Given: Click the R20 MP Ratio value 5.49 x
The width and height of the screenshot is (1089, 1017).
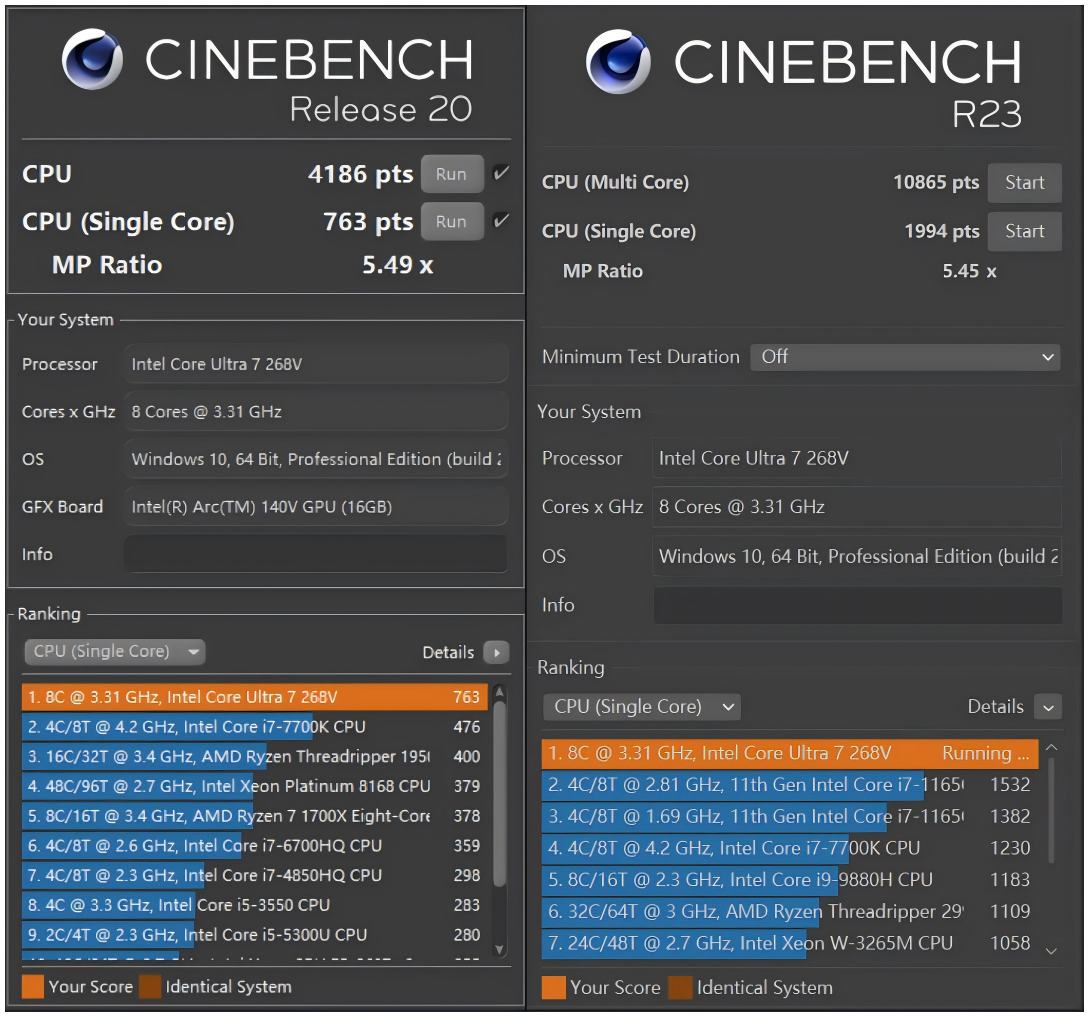Looking at the screenshot, I should click(398, 265).
